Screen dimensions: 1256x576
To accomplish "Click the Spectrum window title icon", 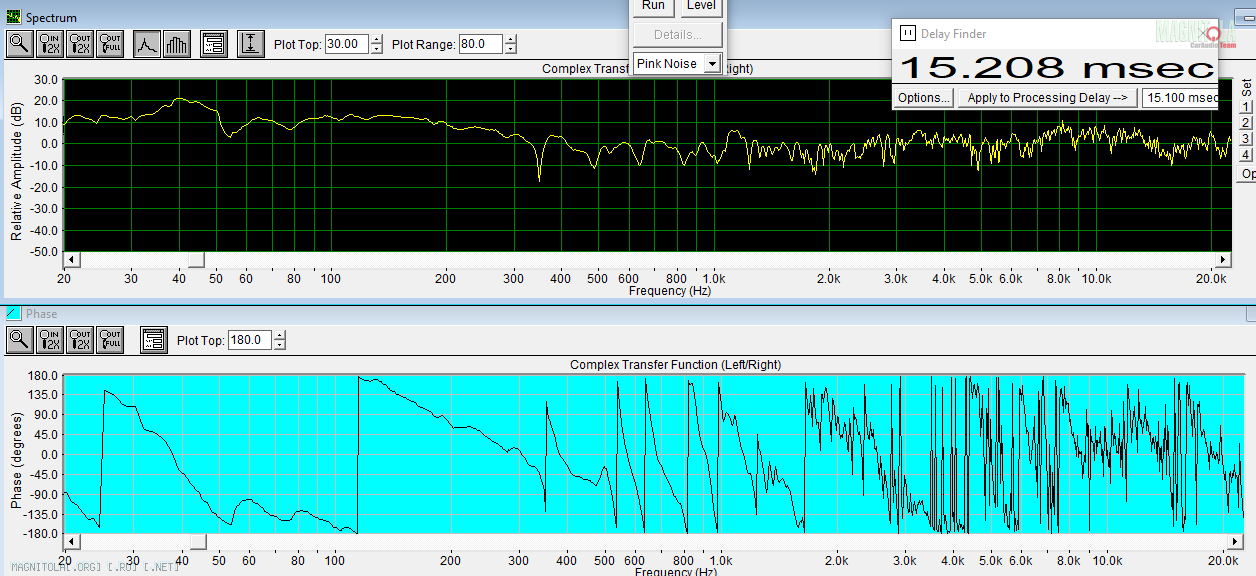I will point(13,18).
